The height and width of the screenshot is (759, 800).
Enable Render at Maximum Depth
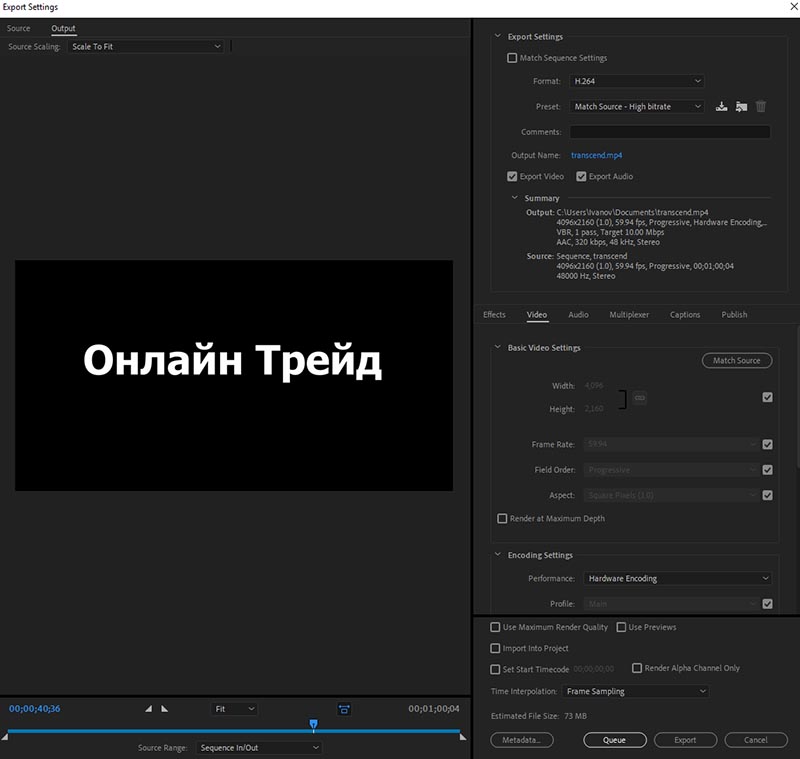click(502, 518)
